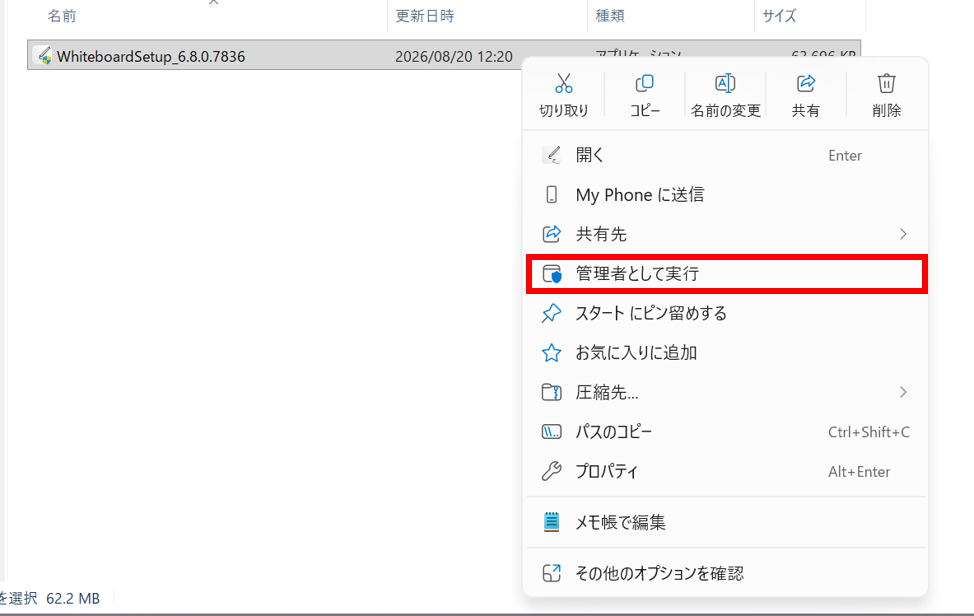Click the Delete (削除) trash icon

886,83
